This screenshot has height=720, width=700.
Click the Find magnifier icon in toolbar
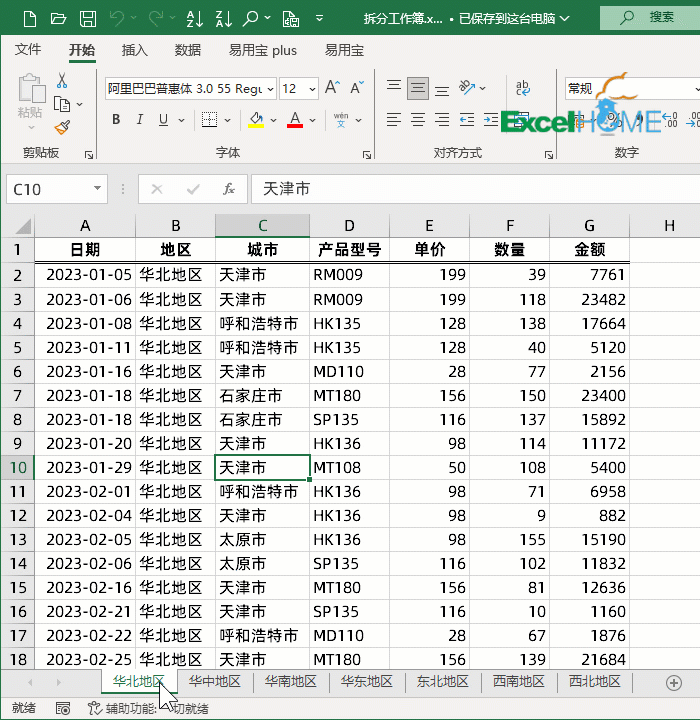click(x=251, y=19)
